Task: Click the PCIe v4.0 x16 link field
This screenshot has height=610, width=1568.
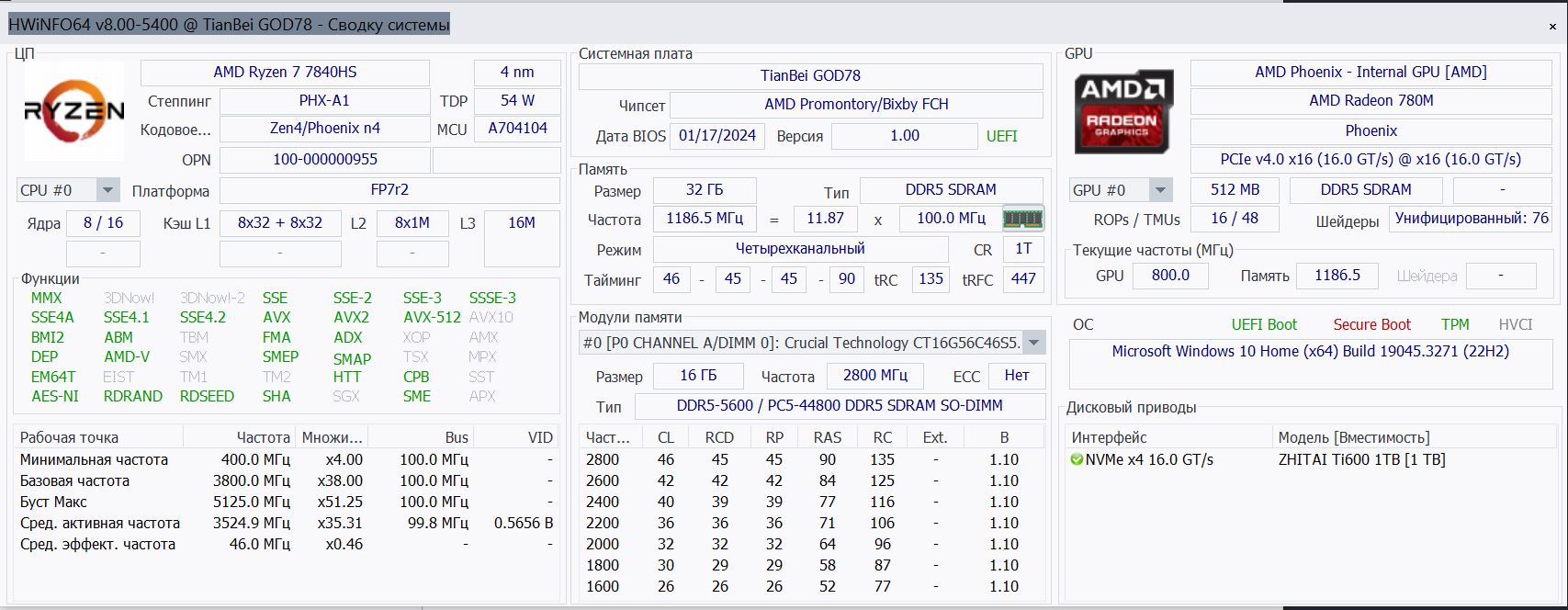Action: [1371, 160]
